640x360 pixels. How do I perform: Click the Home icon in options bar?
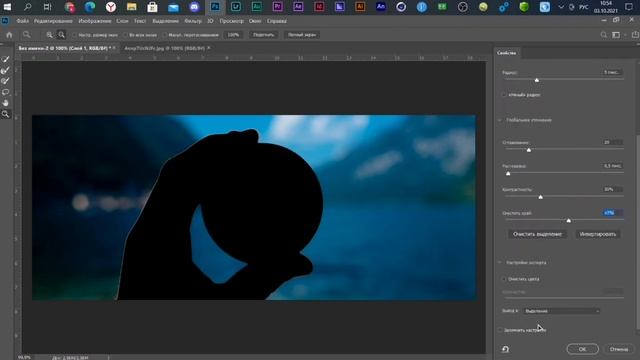click(9, 35)
